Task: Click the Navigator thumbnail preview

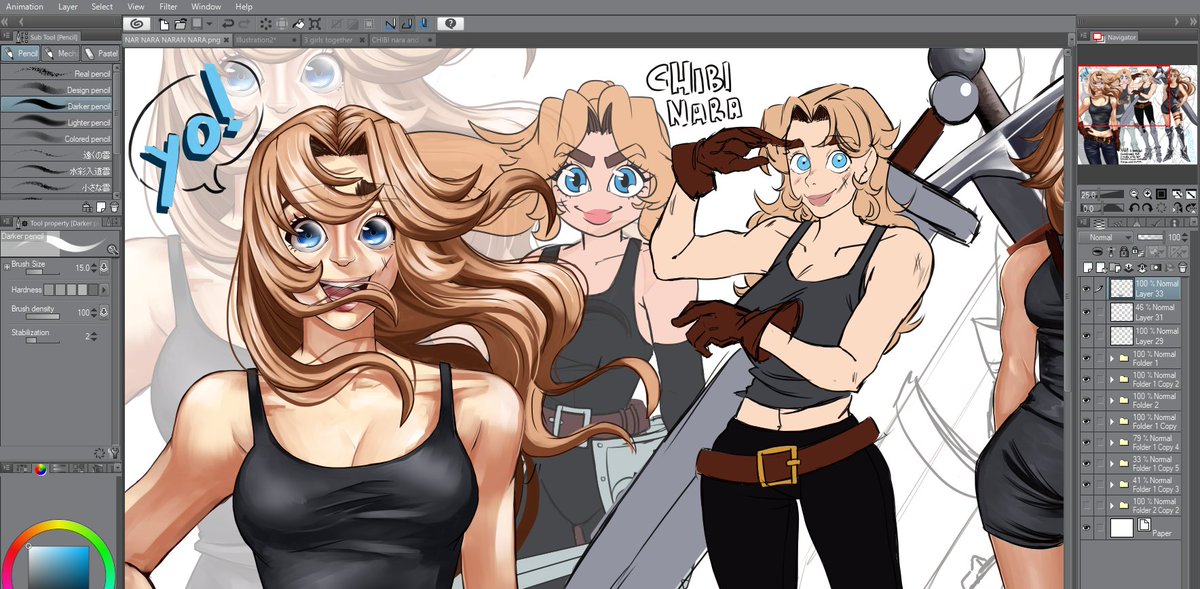Action: tap(1137, 113)
